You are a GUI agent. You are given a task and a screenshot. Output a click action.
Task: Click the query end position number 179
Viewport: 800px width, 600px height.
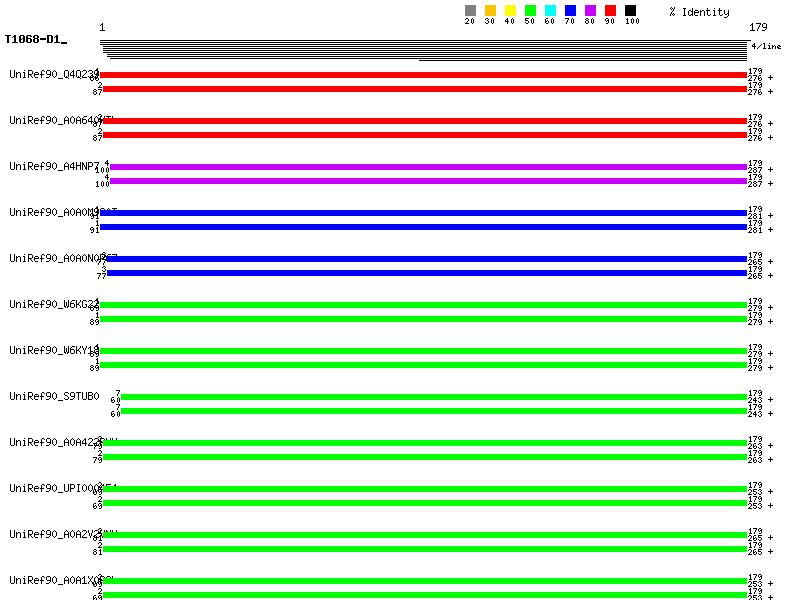click(758, 27)
